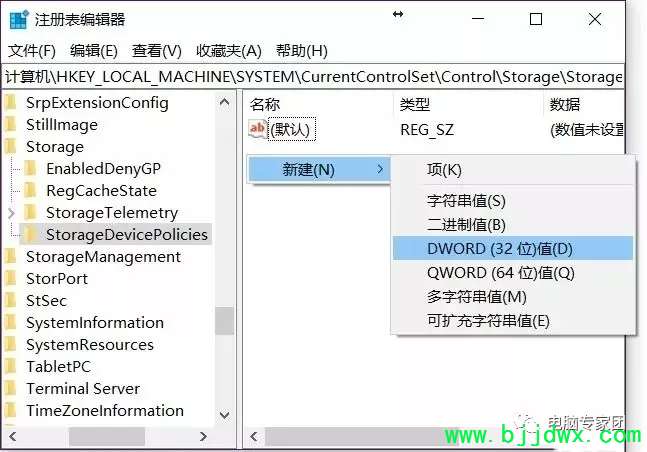Image resolution: width=647 pixels, height=452 pixels.
Task: Click the 'ab' string icon of the (默认) value
Action: click(x=257, y=129)
